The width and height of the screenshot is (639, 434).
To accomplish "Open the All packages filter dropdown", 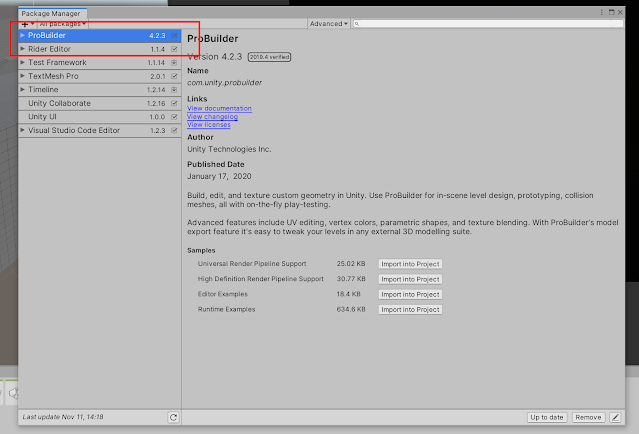I will [x=62, y=24].
